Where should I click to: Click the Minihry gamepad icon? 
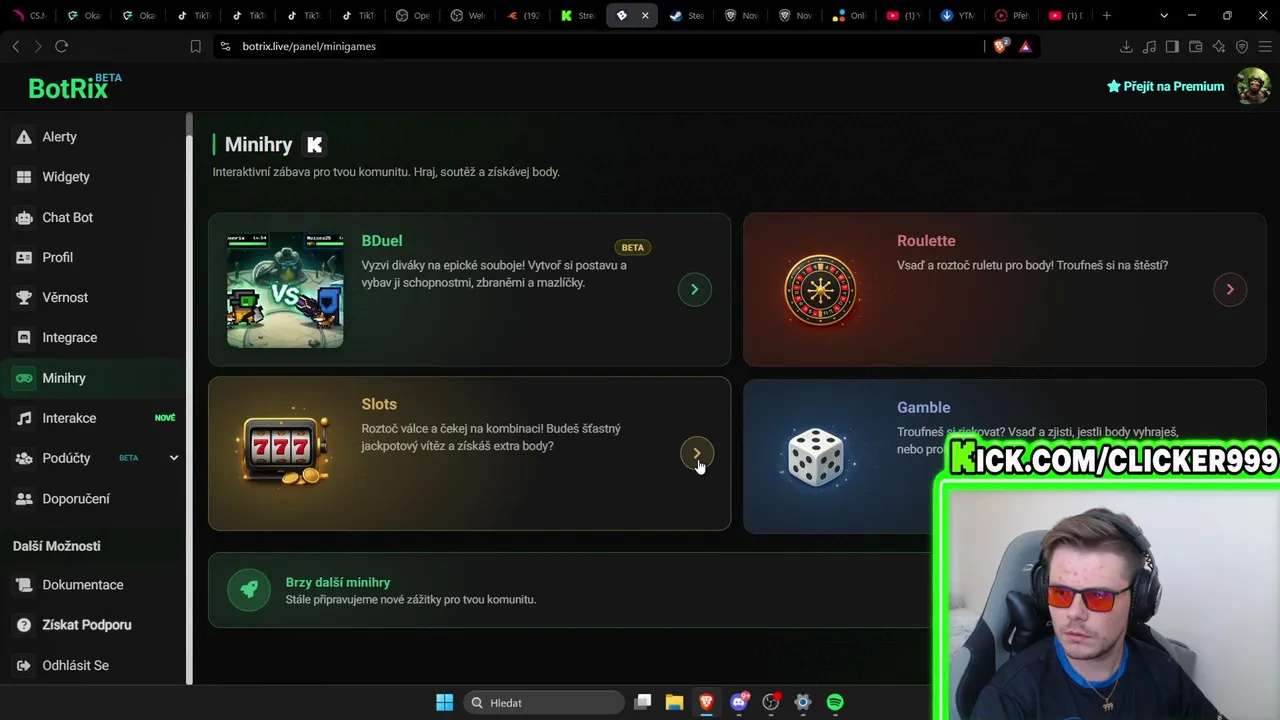click(x=24, y=378)
